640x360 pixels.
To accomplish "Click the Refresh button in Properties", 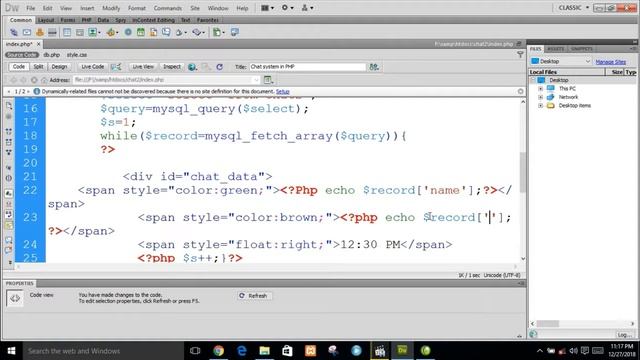I will pyautogui.click(x=254, y=296).
